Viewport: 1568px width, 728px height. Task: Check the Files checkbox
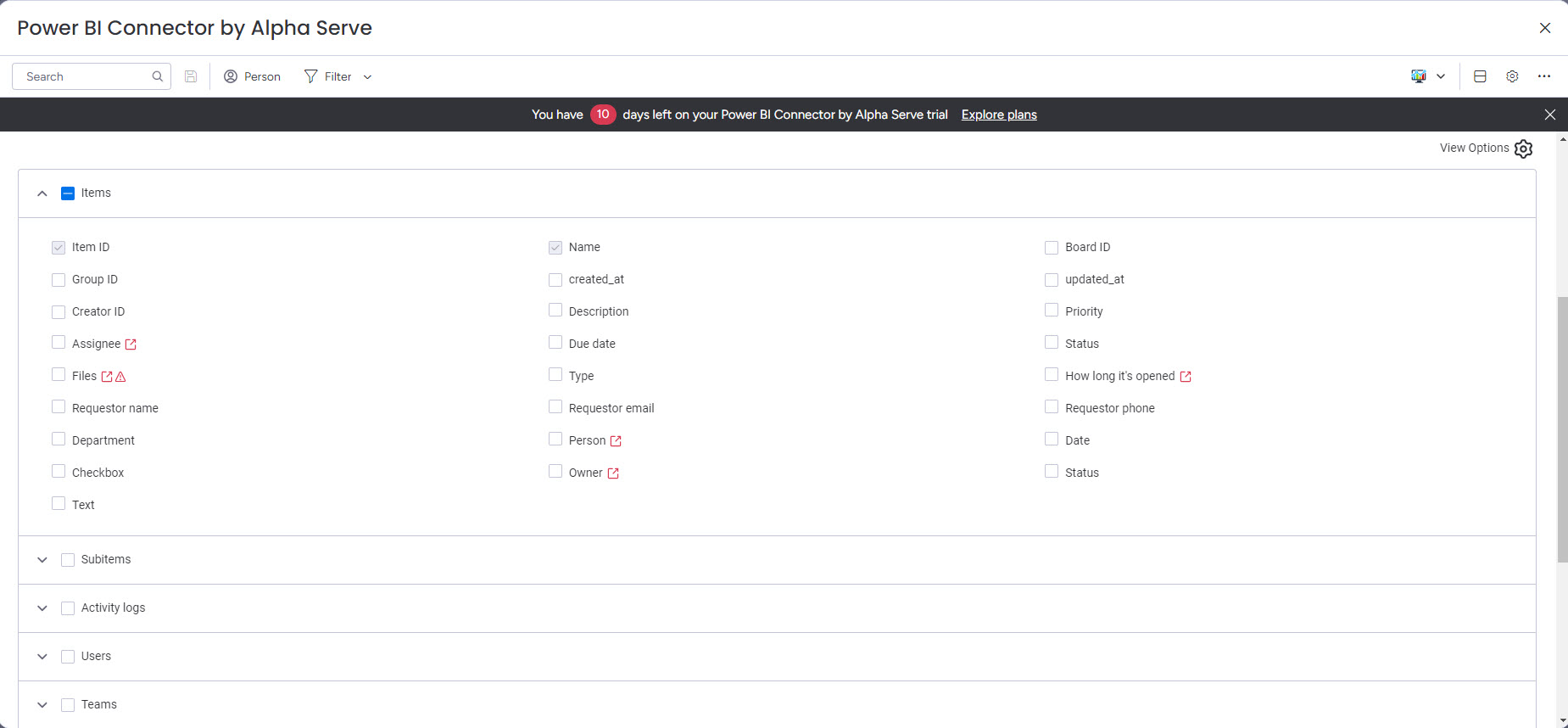(x=59, y=375)
